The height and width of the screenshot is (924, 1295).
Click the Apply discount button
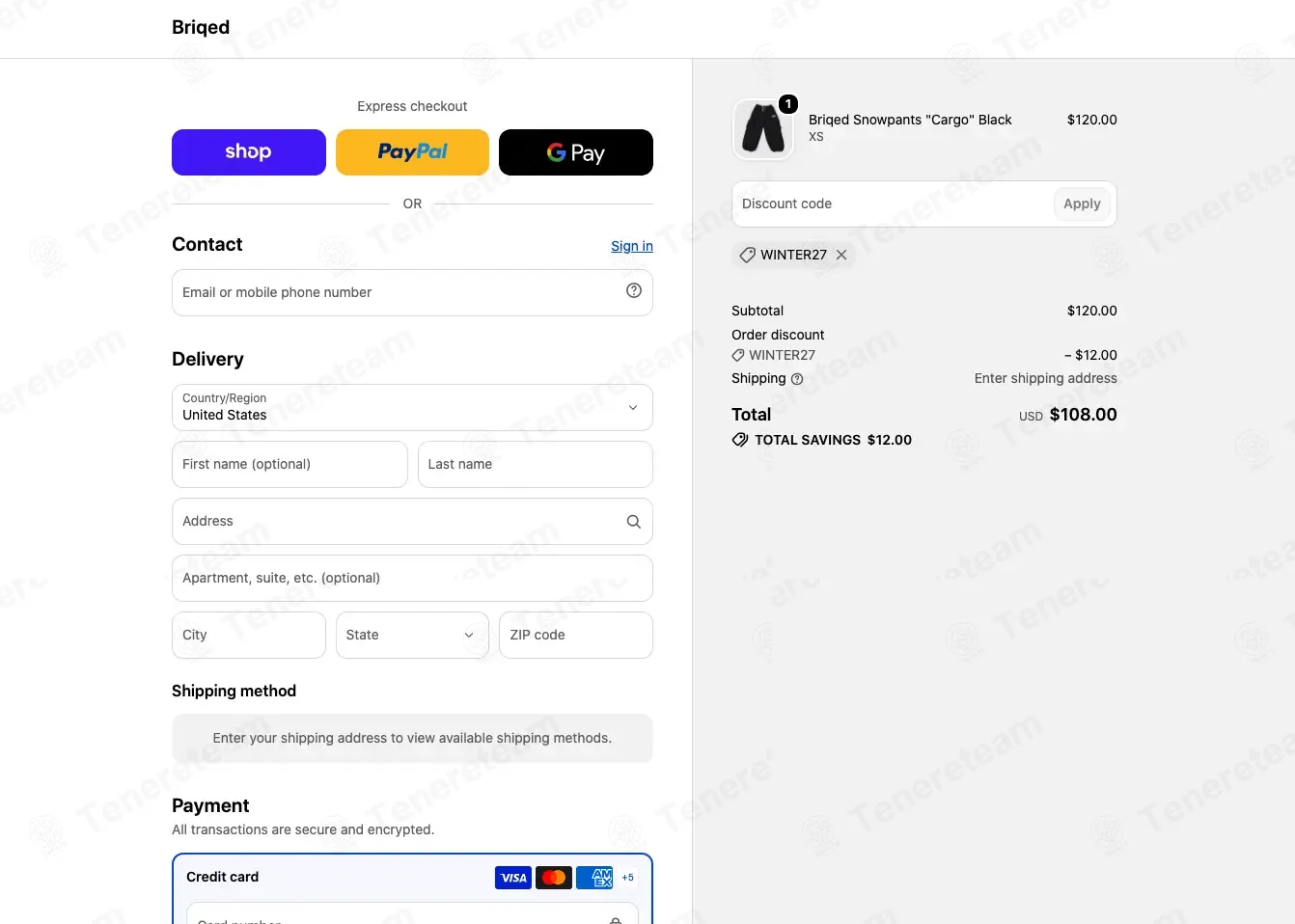[x=1082, y=204]
